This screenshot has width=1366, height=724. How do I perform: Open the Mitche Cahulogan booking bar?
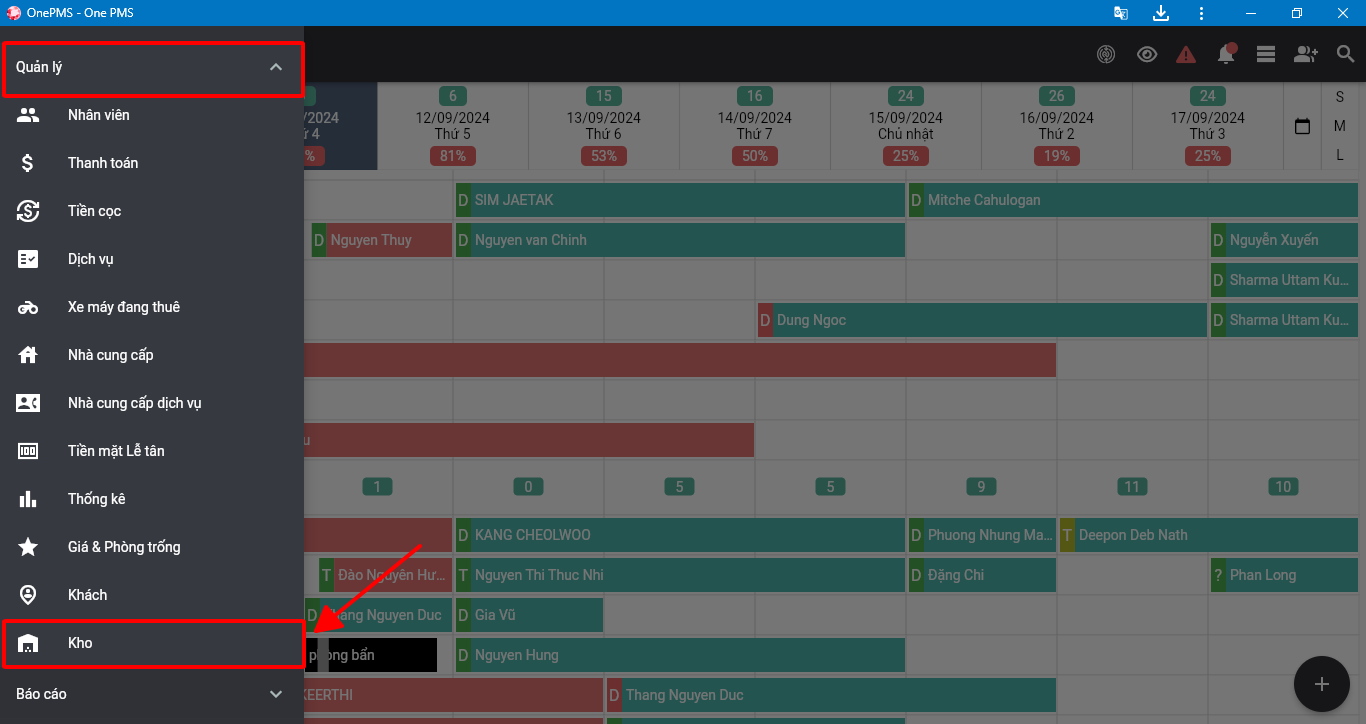coord(1134,200)
